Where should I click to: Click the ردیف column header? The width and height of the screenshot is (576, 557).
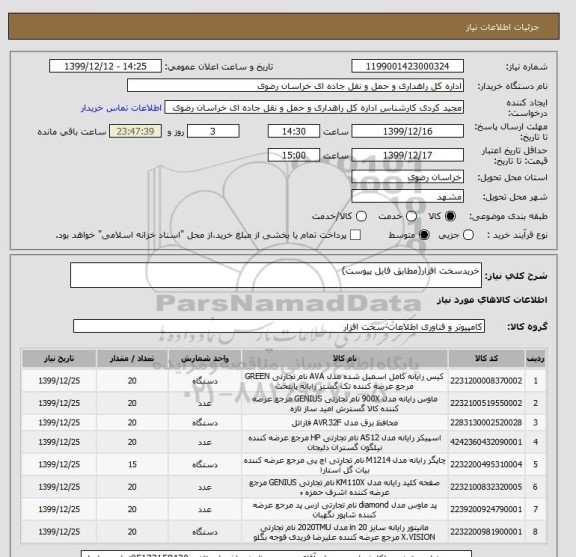pyautogui.click(x=535, y=359)
